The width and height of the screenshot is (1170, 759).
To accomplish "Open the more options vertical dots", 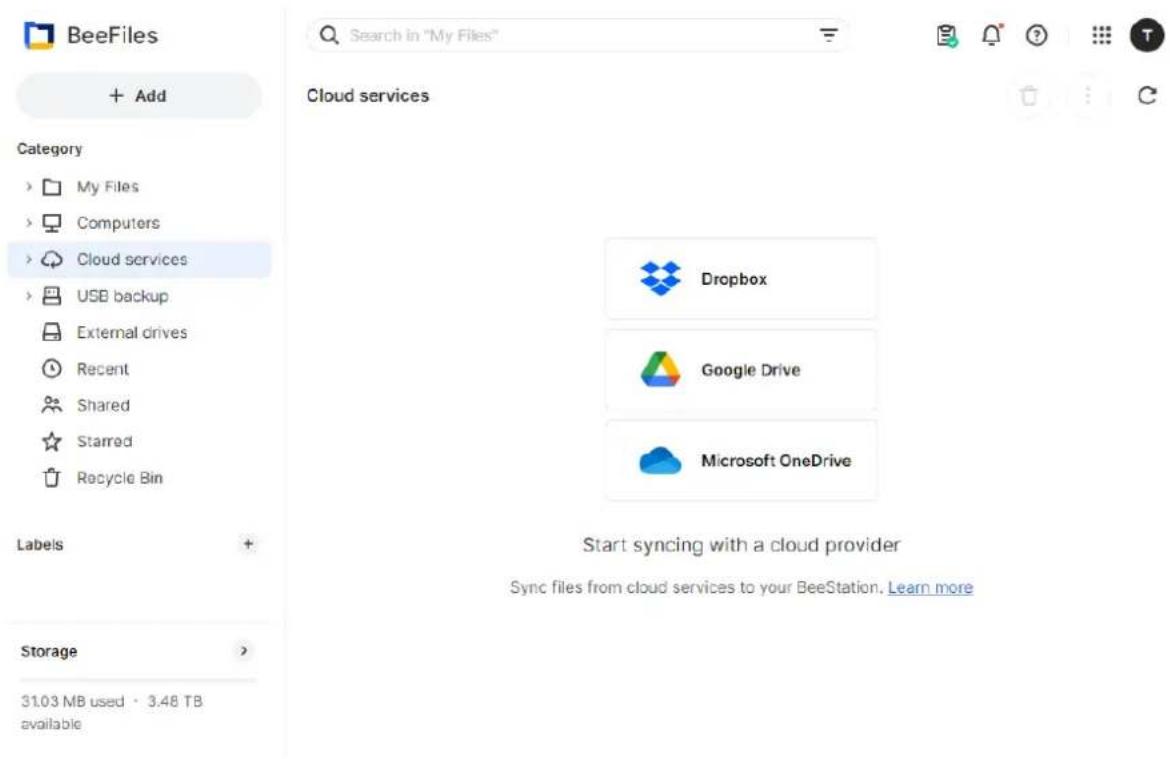I will point(1088,96).
